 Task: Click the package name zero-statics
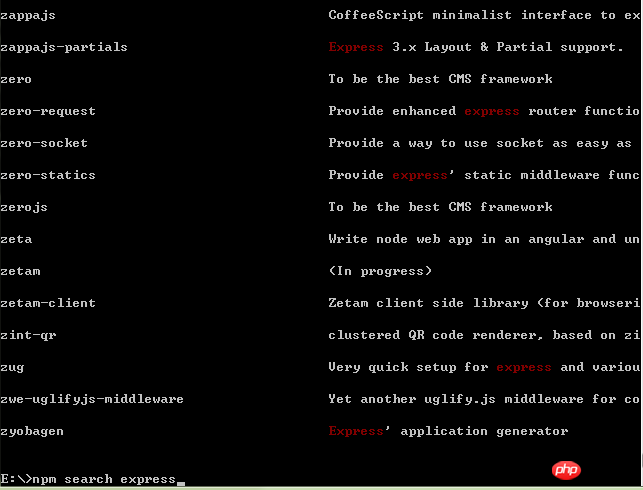point(48,175)
